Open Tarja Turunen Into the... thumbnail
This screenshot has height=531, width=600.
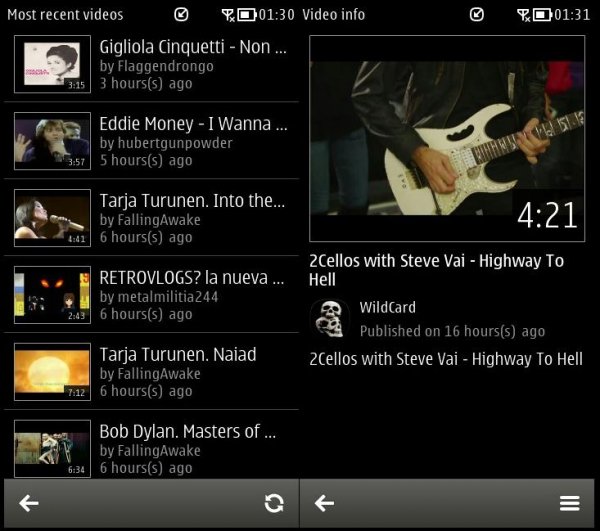coord(52,218)
